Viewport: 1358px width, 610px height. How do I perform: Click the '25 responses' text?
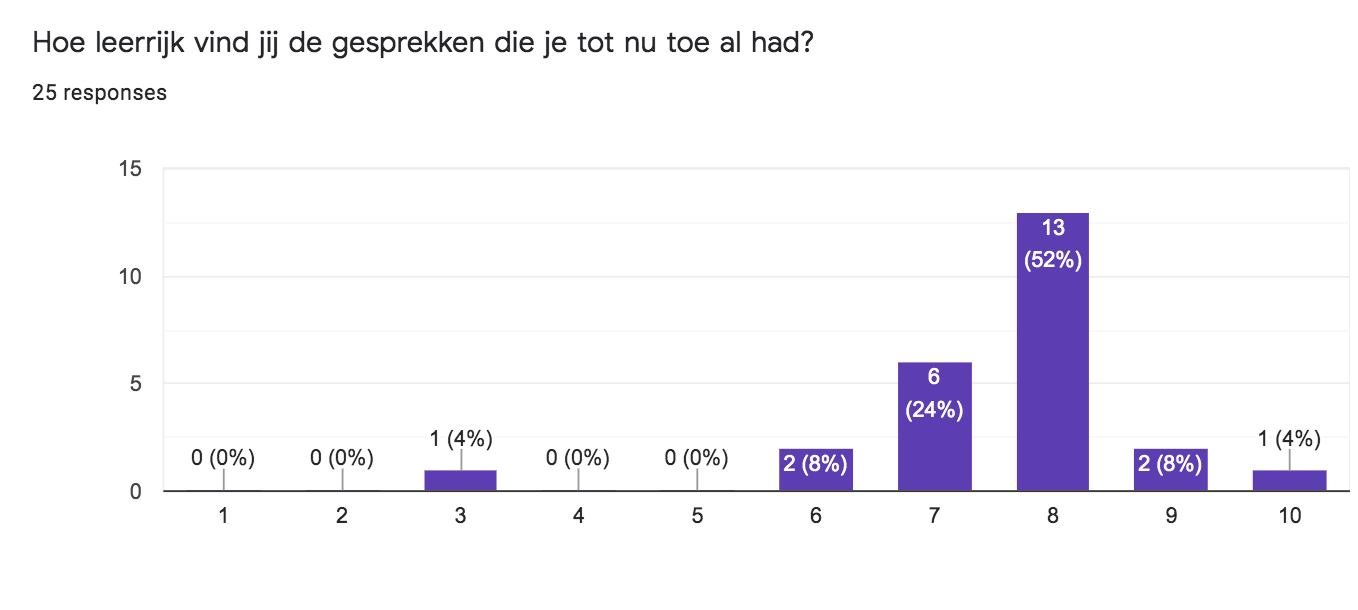pos(99,93)
